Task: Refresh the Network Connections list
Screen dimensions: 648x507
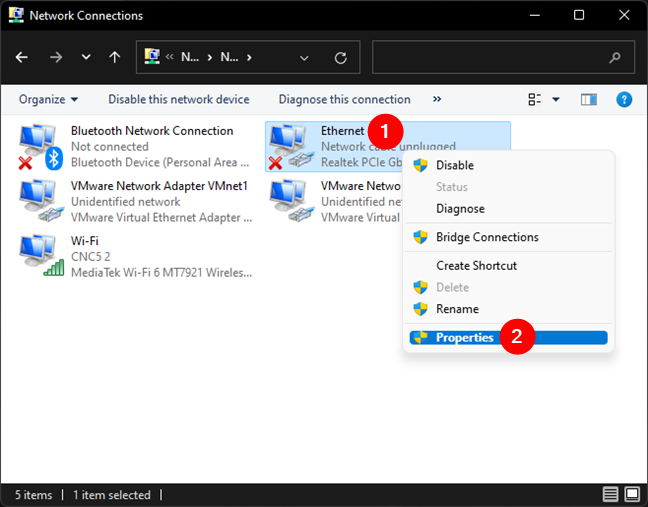Action: pos(340,58)
